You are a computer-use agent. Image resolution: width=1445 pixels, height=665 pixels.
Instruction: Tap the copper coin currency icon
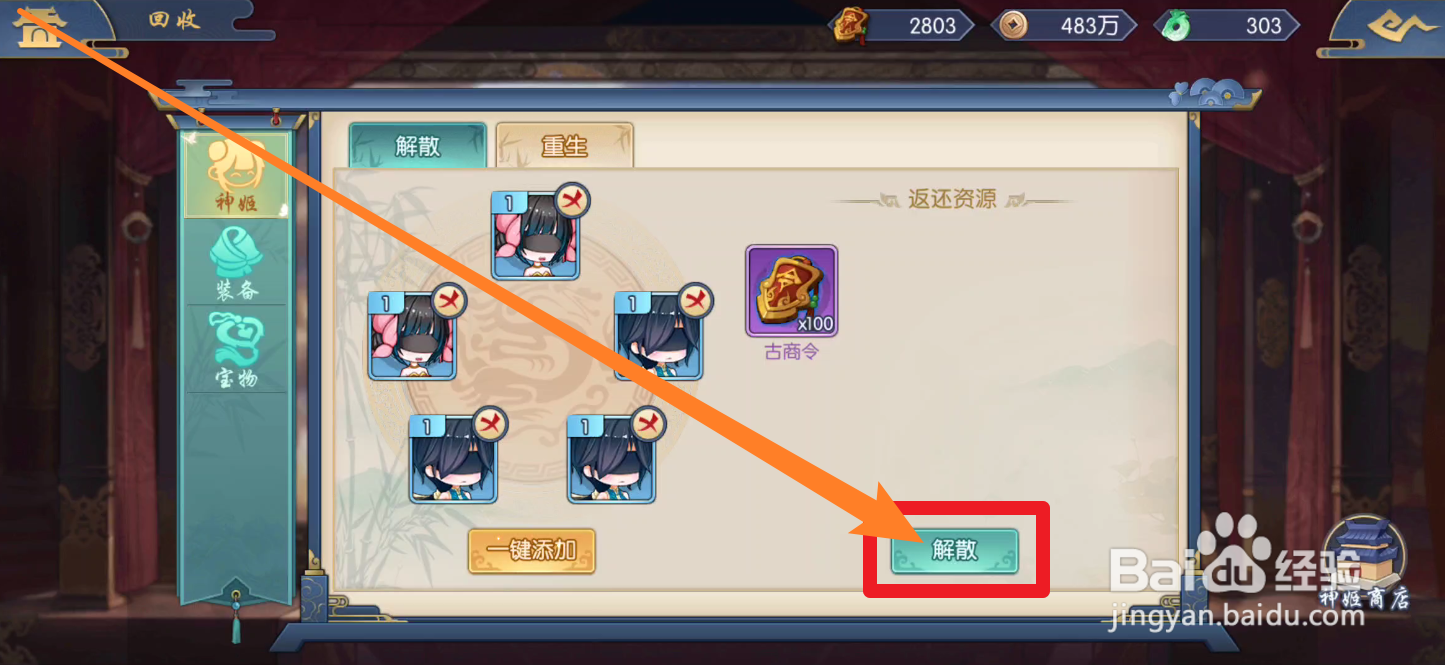(x=1013, y=26)
